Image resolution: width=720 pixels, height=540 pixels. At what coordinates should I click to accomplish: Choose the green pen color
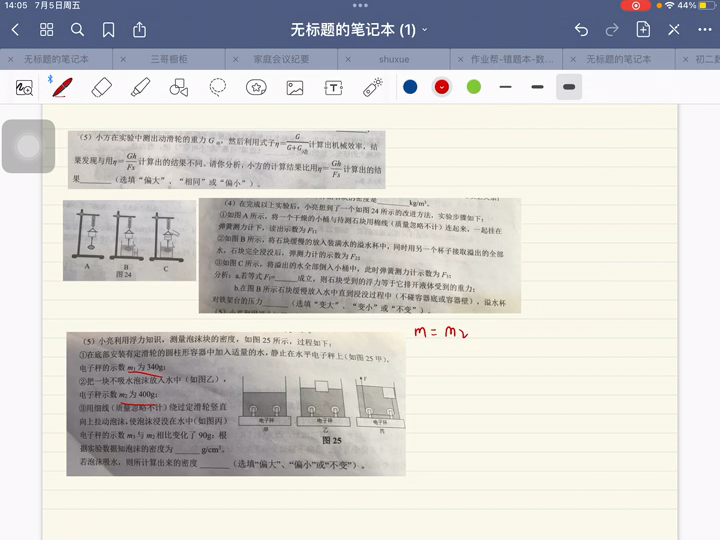click(473, 87)
